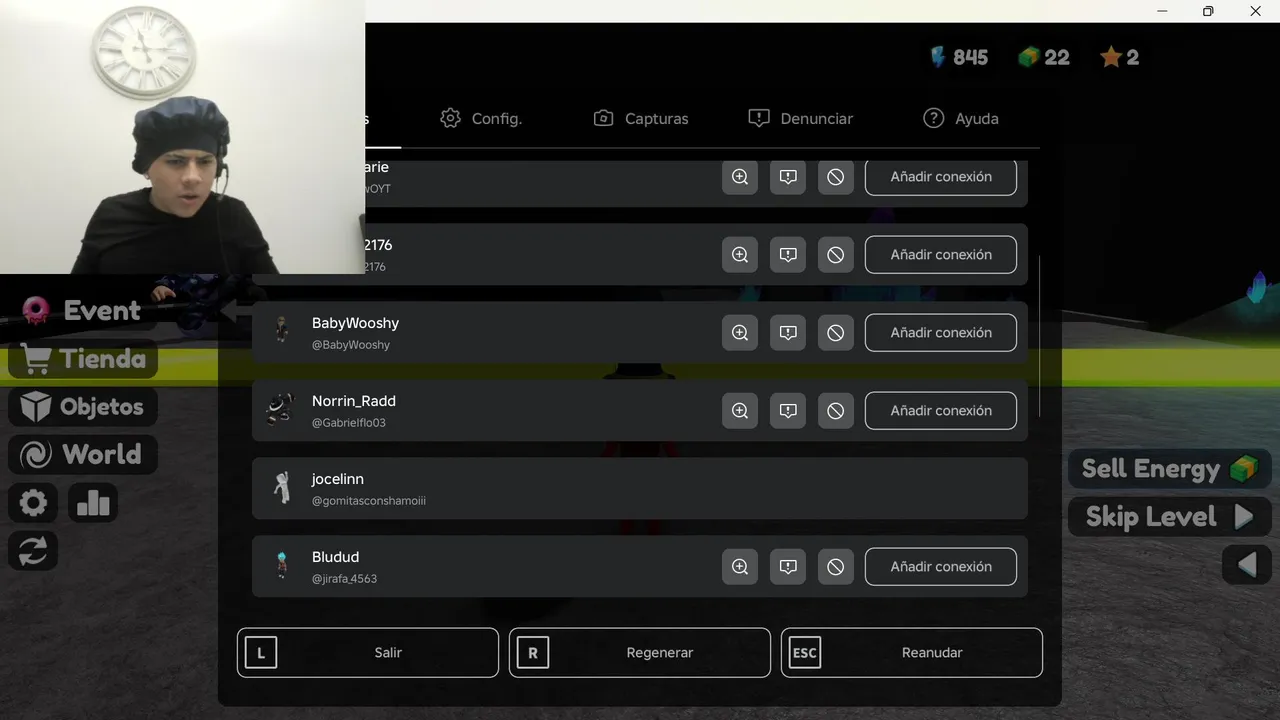Screen dimensions: 1280x720
Task: Click the Salir button
Action: [368, 653]
